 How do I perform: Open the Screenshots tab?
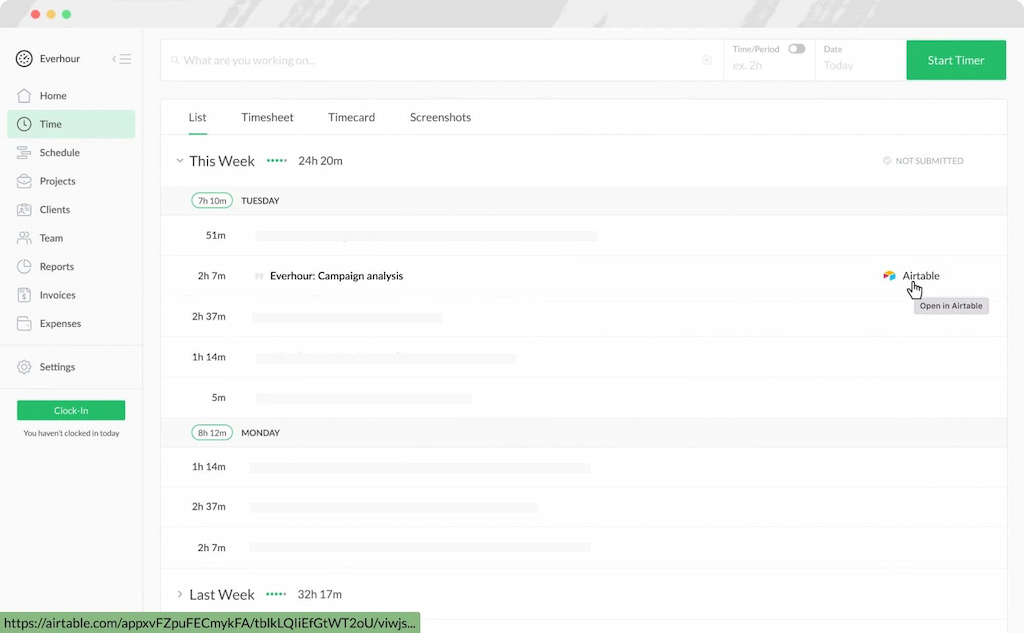[440, 118]
